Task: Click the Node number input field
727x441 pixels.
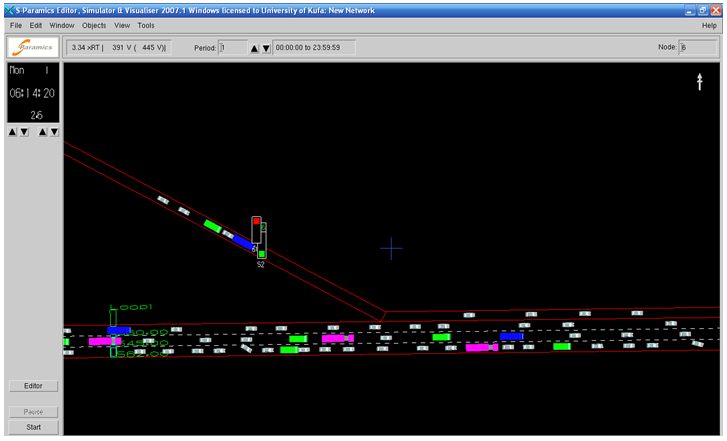Action: click(697, 47)
